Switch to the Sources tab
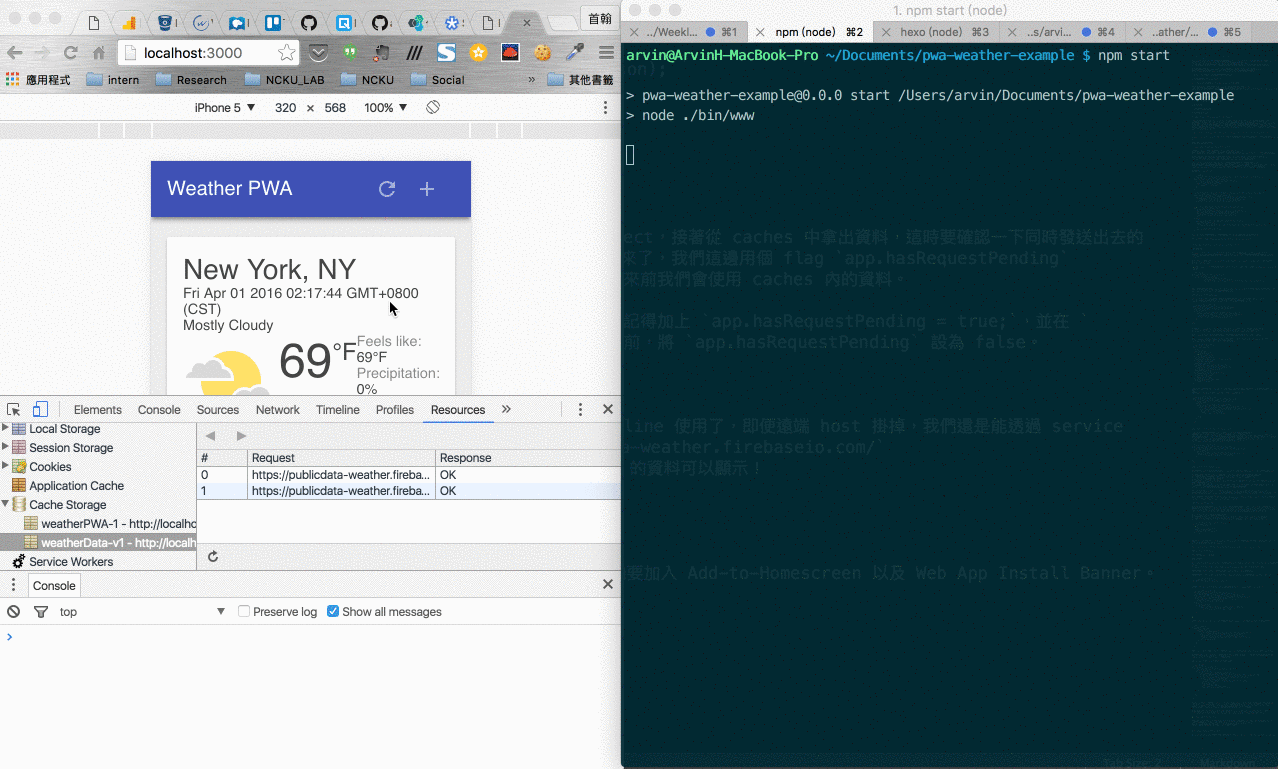Screen dimensions: 1278x769 (x=218, y=410)
